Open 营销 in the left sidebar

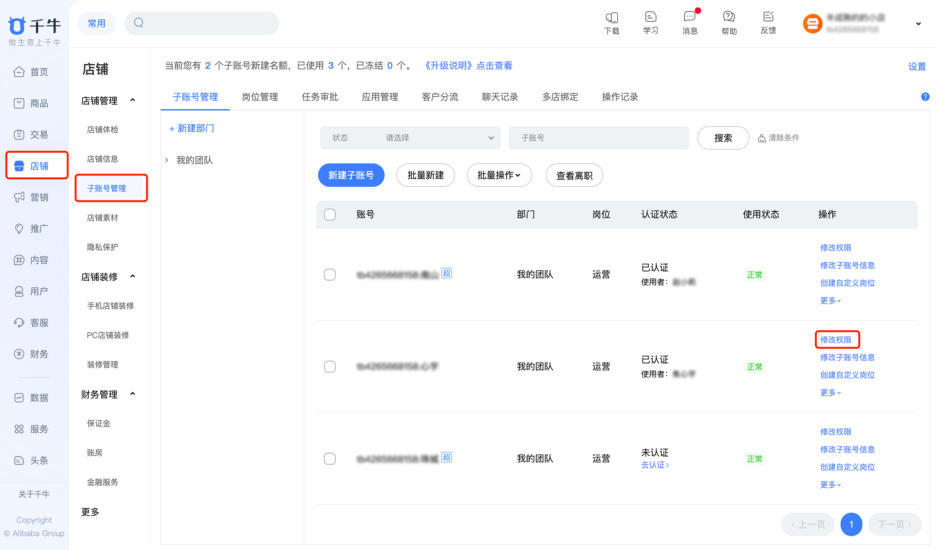(x=30, y=197)
